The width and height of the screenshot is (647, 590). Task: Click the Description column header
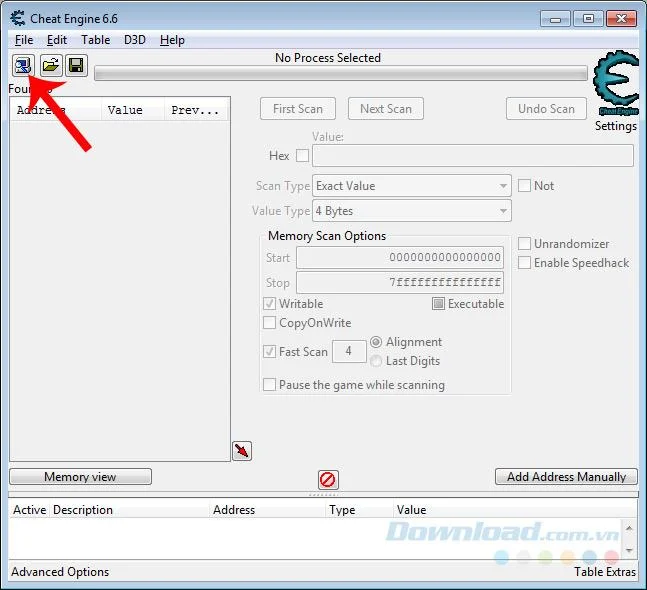(x=130, y=510)
